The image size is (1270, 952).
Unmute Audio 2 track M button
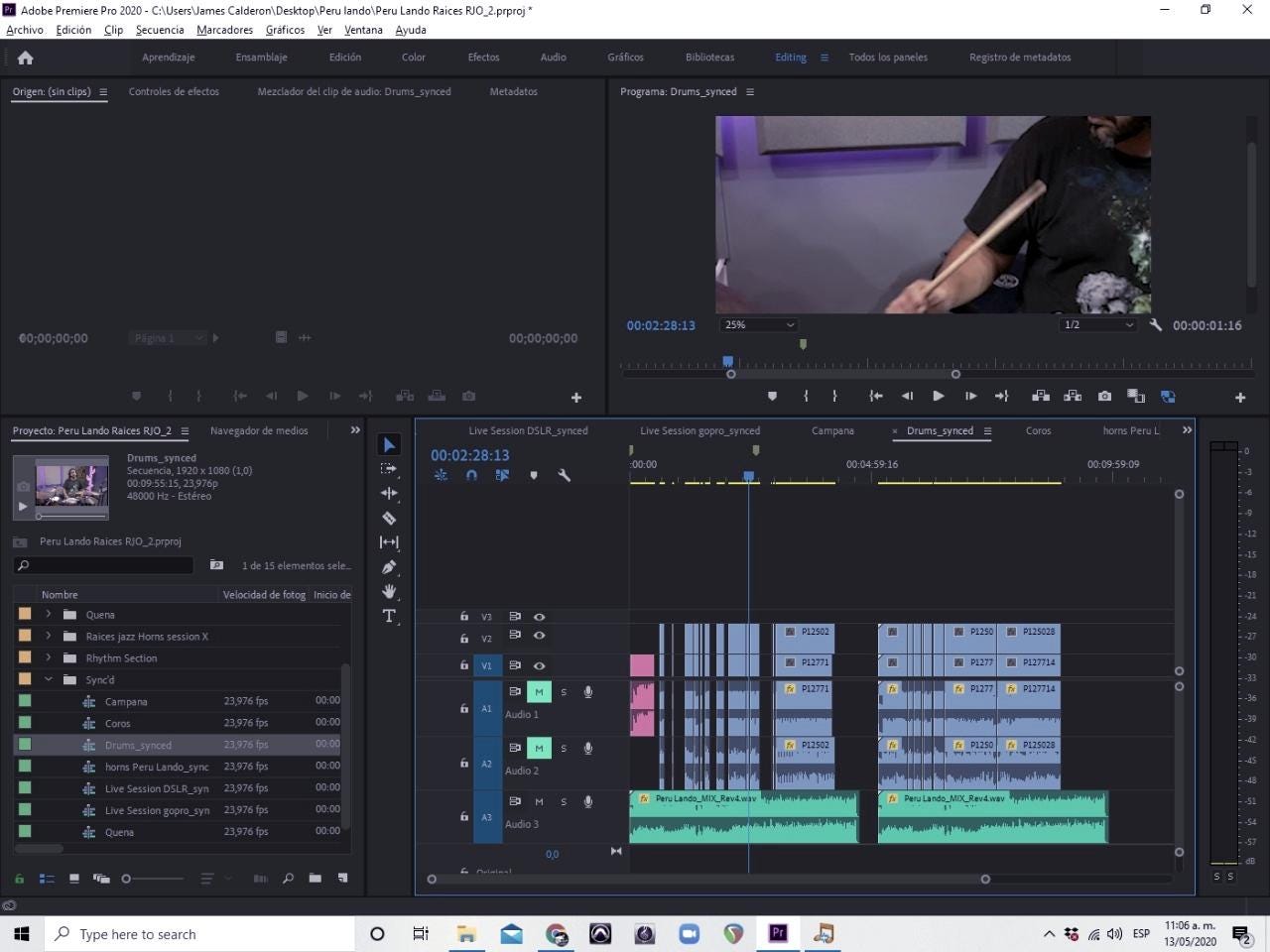pyautogui.click(x=539, y=748)
